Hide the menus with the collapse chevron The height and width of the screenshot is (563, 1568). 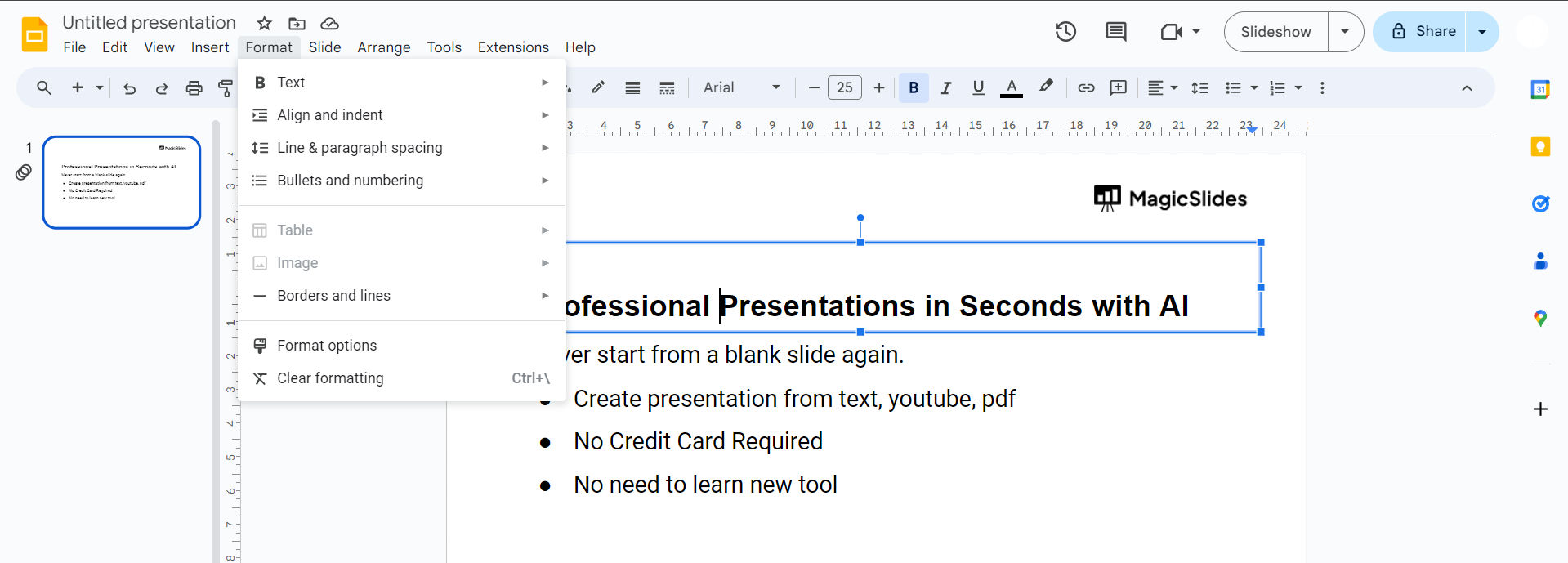(x=1467, y=87)
